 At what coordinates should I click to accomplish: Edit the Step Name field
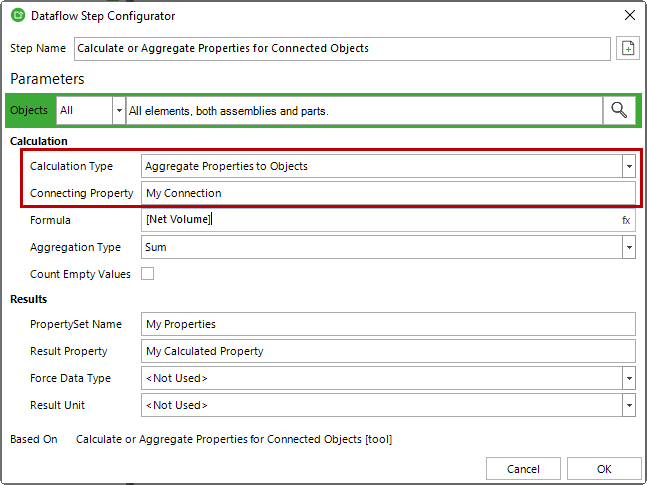tap(342, 48)
